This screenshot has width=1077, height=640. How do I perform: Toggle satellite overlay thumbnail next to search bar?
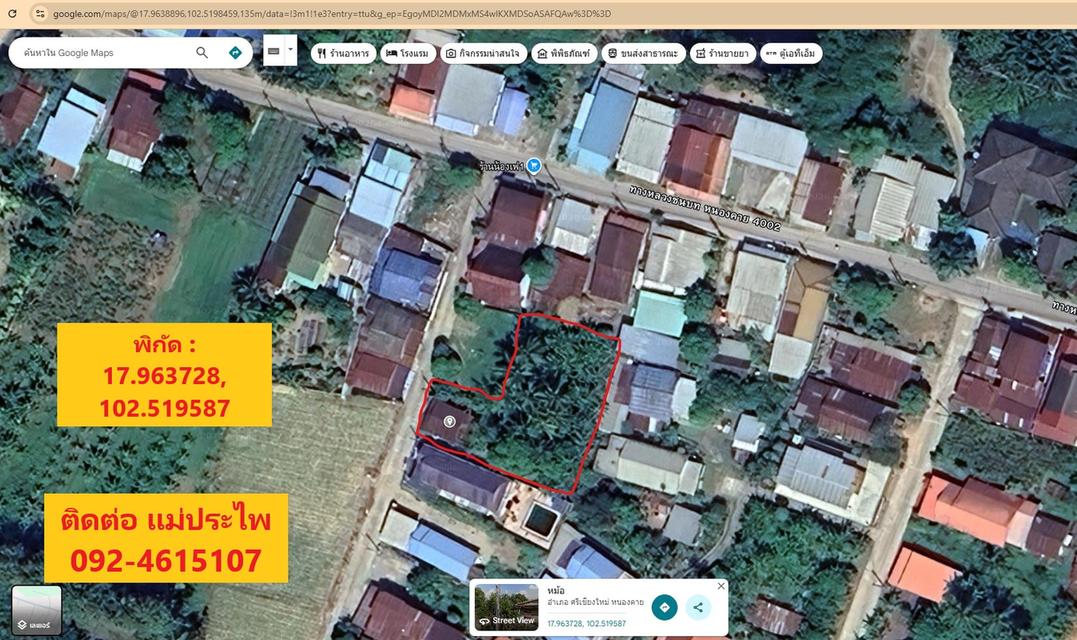(275, 50)
